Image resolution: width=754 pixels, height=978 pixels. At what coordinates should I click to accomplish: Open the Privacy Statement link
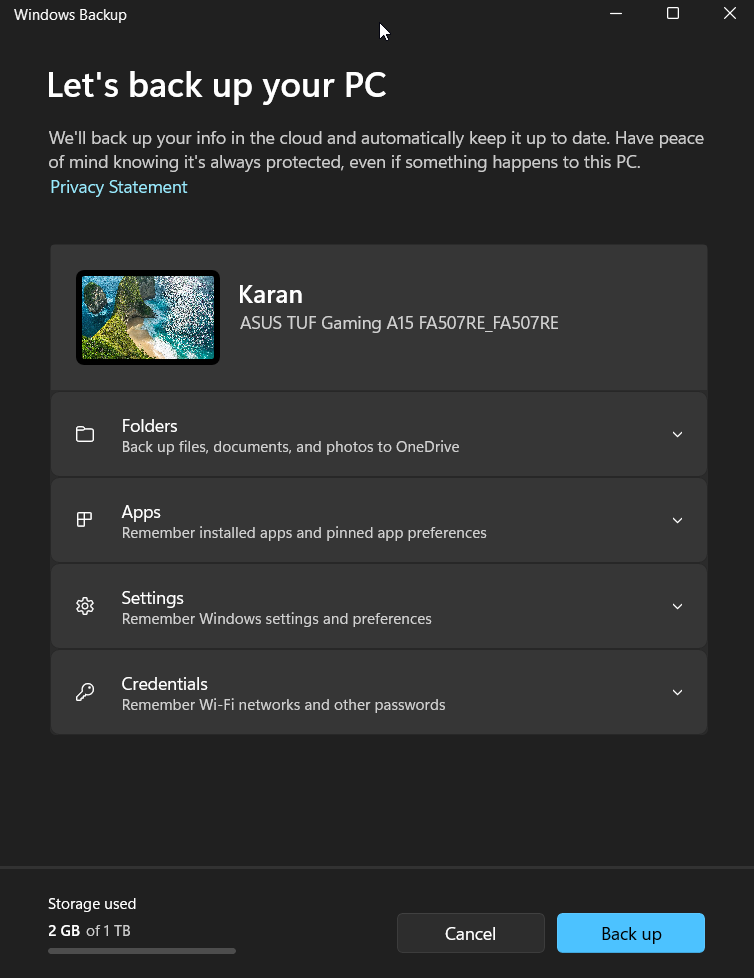(119, 187)
